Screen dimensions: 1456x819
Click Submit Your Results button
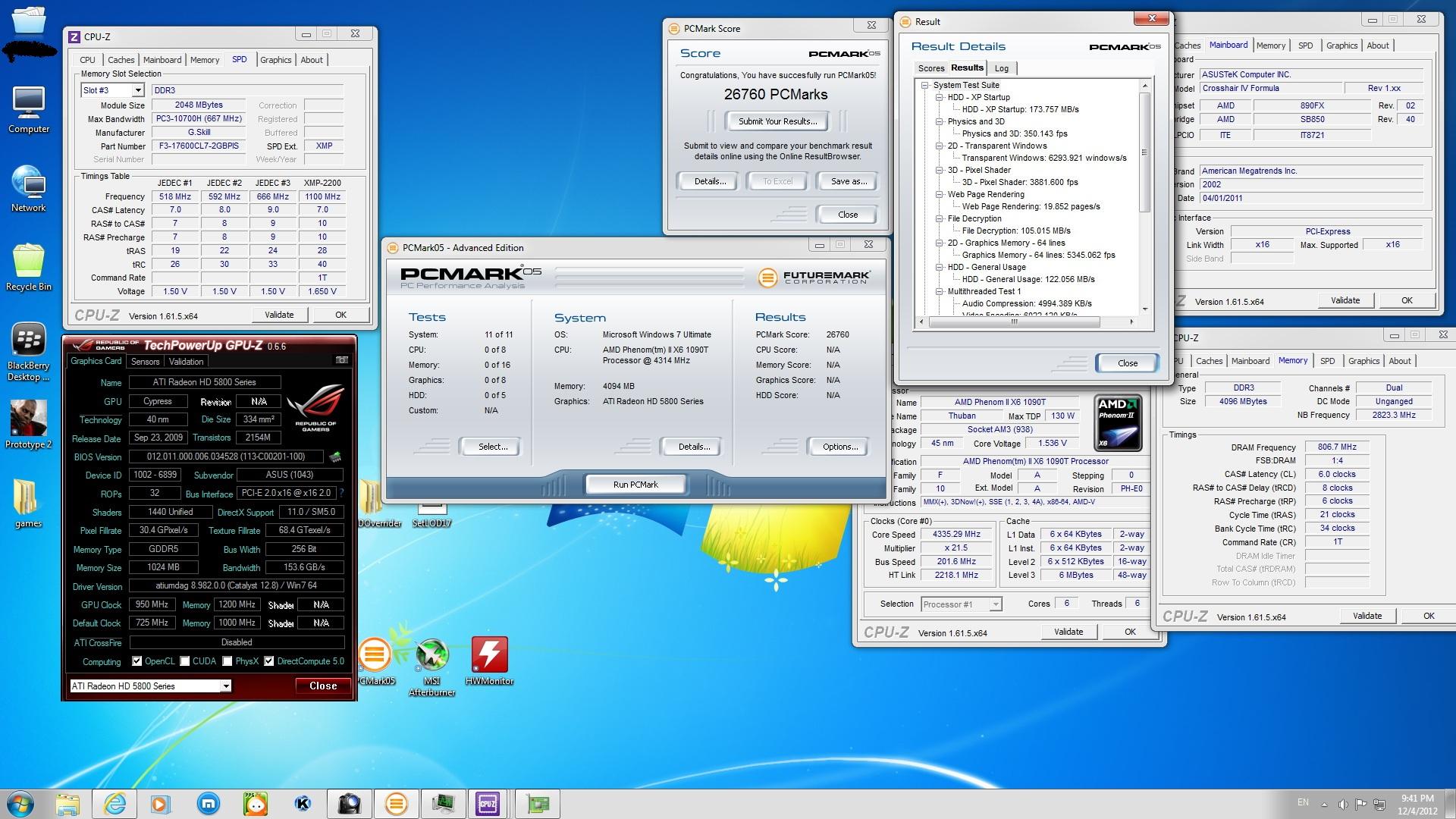pos(777,121)
